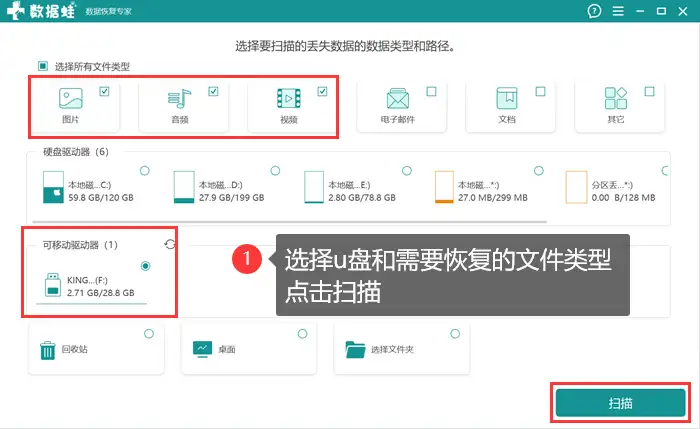This screenshot has width=700, height=429.
Task: Uncheck the 图片 checkbox
Action: (x=104, y=92)
